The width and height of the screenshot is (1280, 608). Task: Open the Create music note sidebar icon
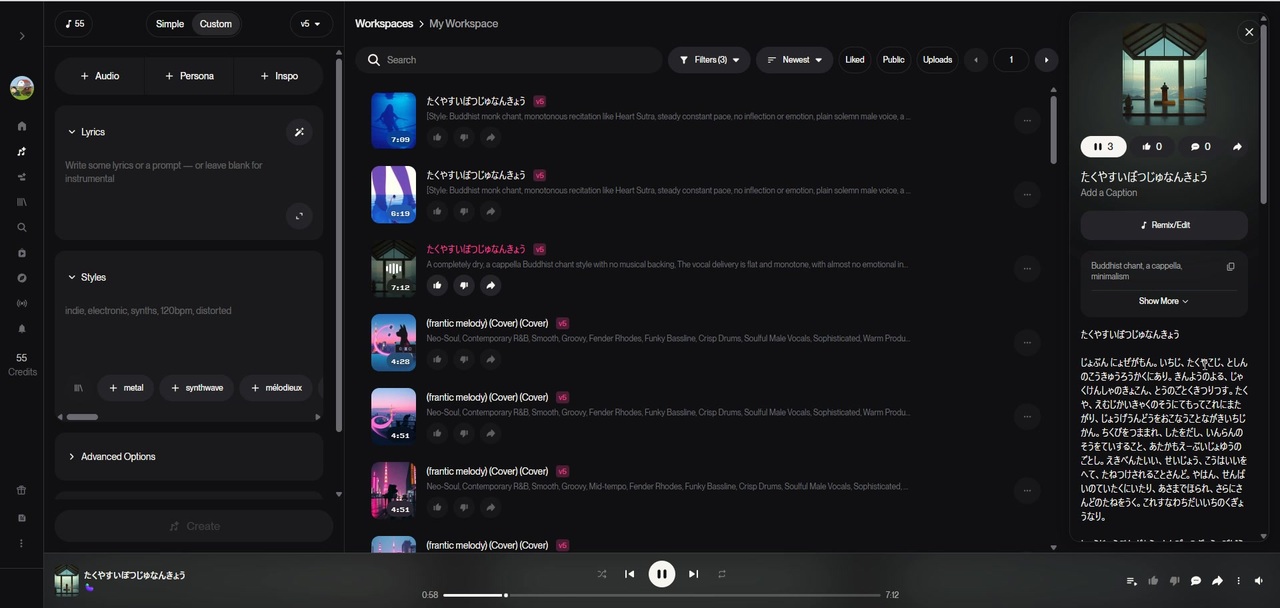click(22, 152)
